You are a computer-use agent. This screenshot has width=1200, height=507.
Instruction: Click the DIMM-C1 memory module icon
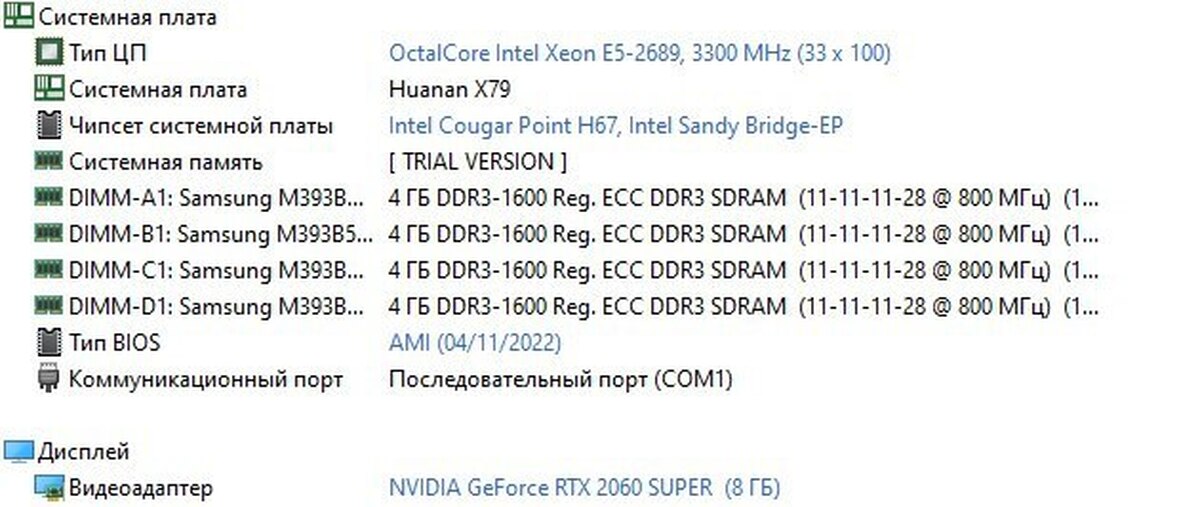point(48,270)
